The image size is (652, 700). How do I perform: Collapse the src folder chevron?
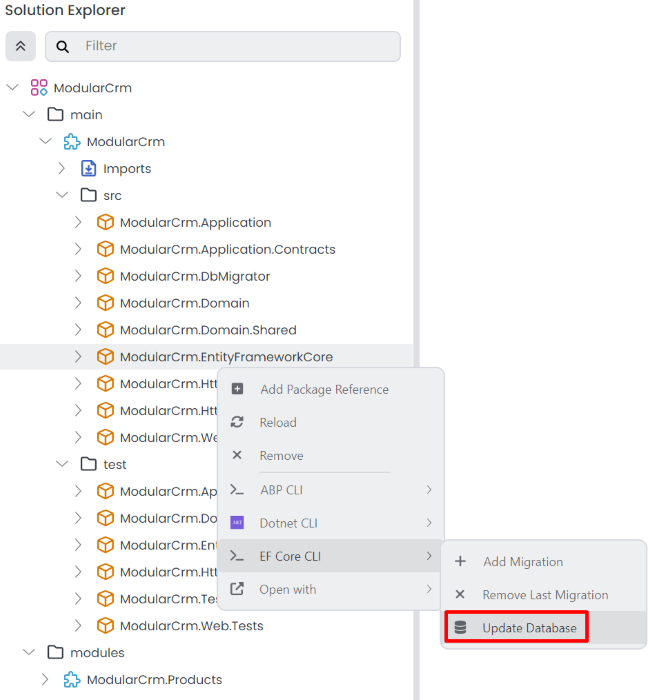point(62,195)
